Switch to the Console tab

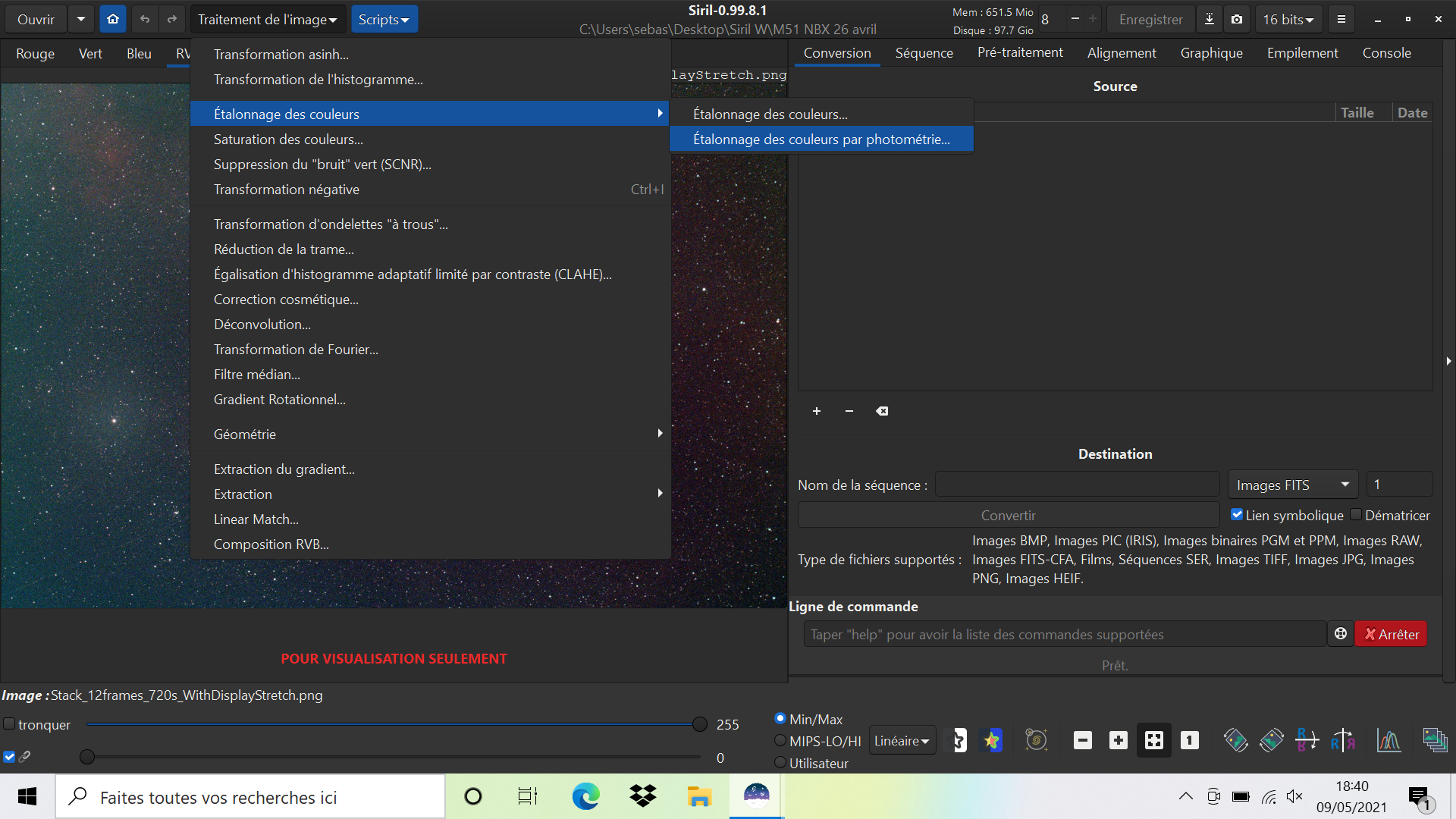(1386, 52)
